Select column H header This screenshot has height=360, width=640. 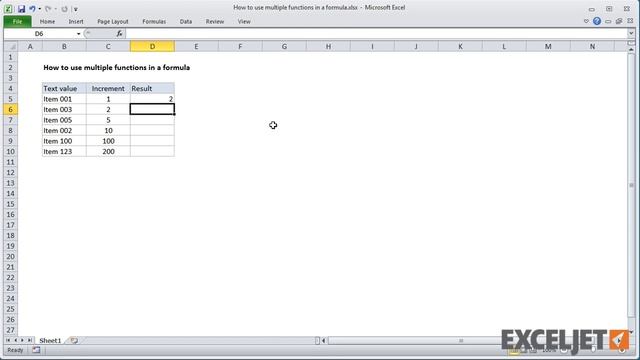click(x=328, y=47)
